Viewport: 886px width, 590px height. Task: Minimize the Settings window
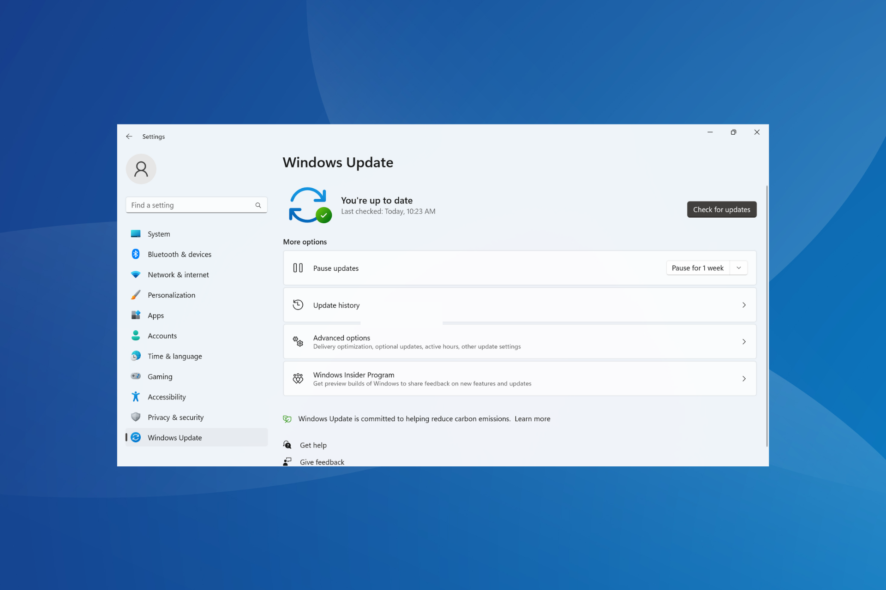point(710,132)
